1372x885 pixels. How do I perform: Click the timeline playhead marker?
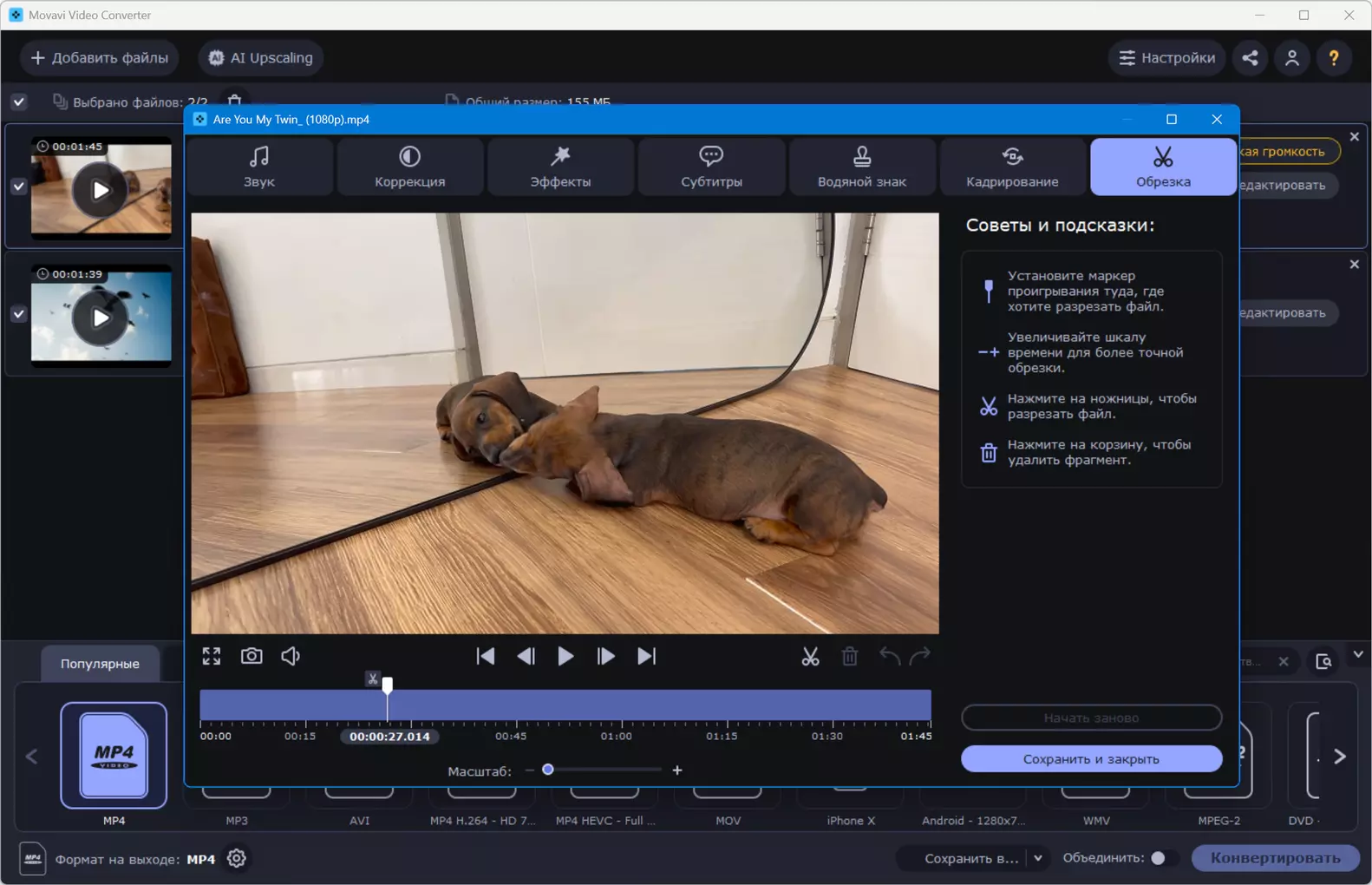pyautogui.click(x=388, y=685)
